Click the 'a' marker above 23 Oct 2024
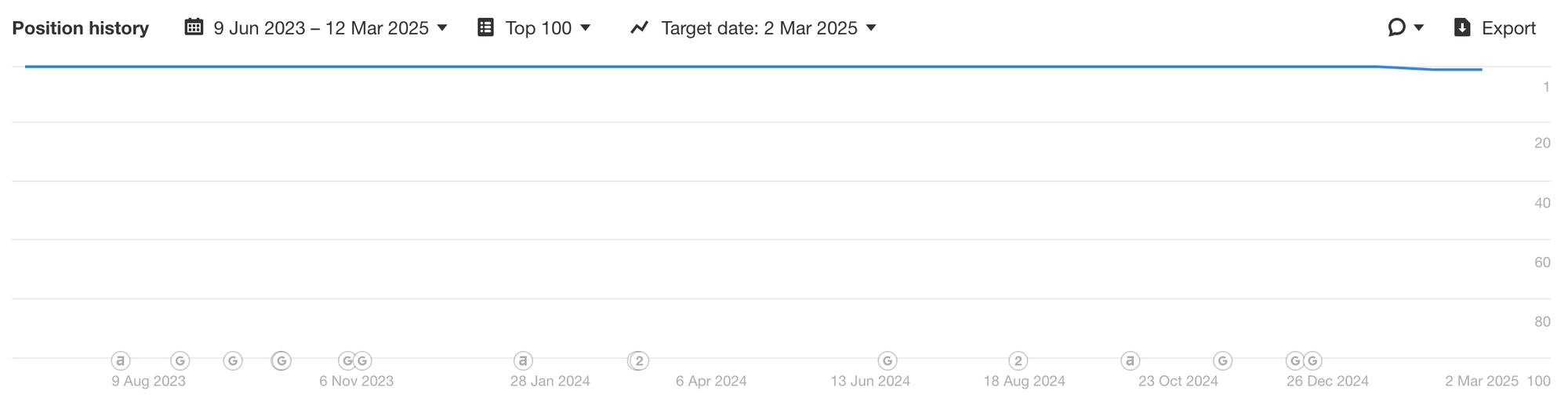Viewport: 1568px width, 409px height. (1130, 360)
